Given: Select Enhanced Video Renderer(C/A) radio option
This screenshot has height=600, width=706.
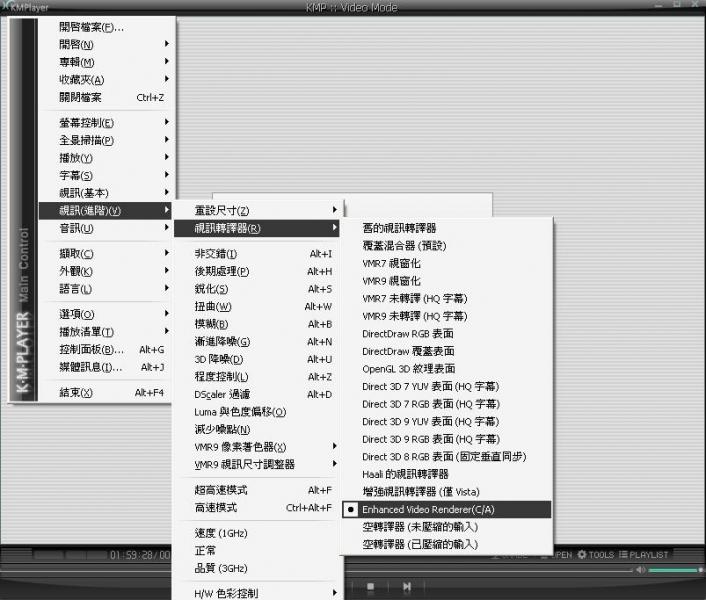Looking at the screenshot, I should 446,510.
